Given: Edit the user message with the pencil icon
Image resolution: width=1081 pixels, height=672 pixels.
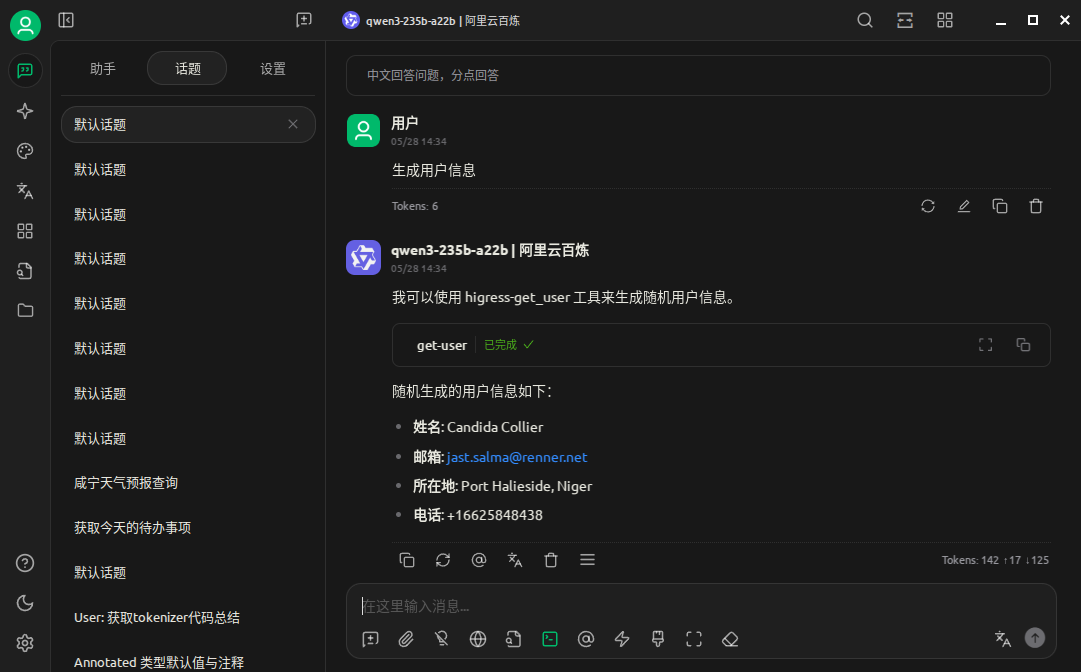Looking at the screenshot, I should tap(963, 205).
